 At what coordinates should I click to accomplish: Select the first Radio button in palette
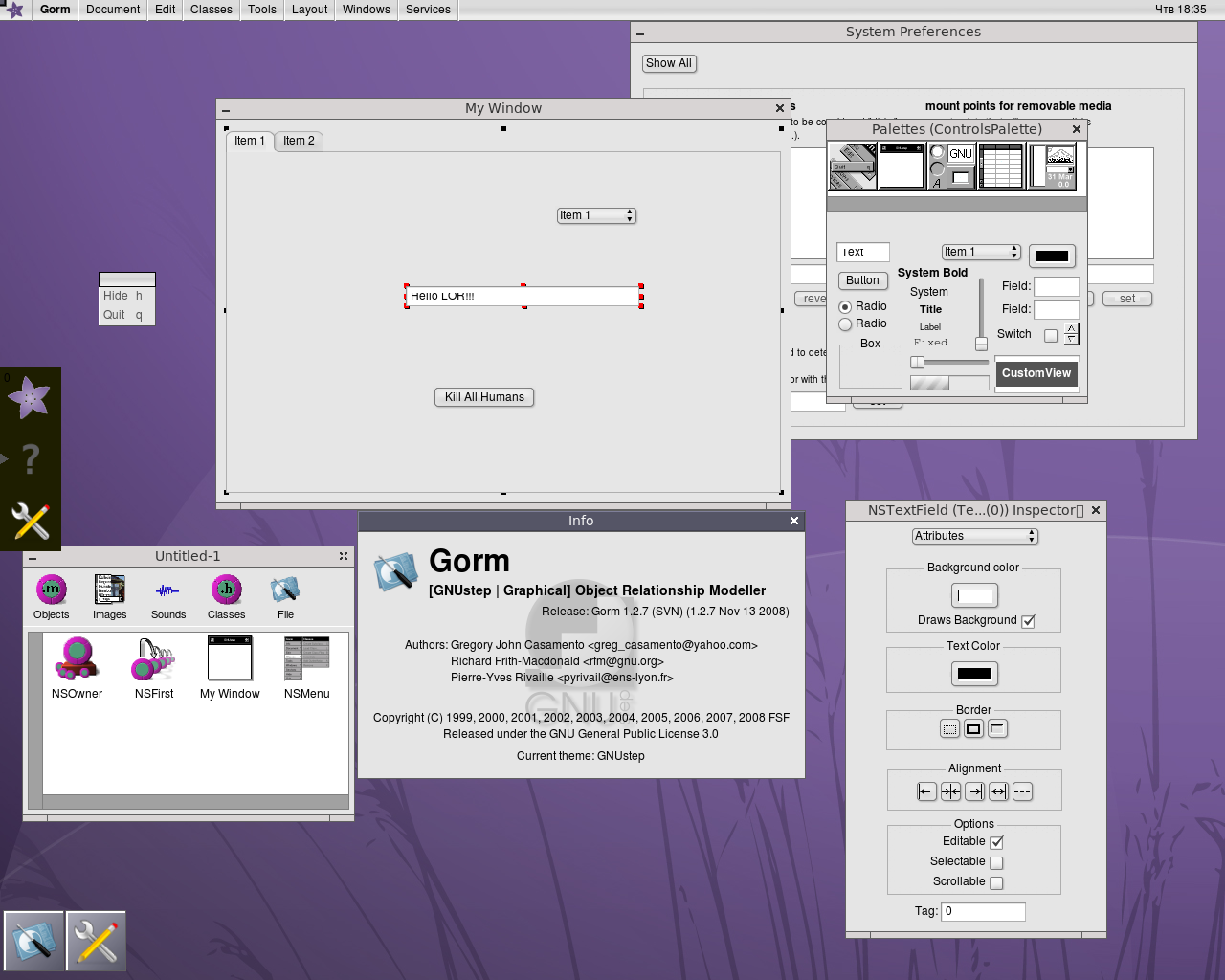845,307
